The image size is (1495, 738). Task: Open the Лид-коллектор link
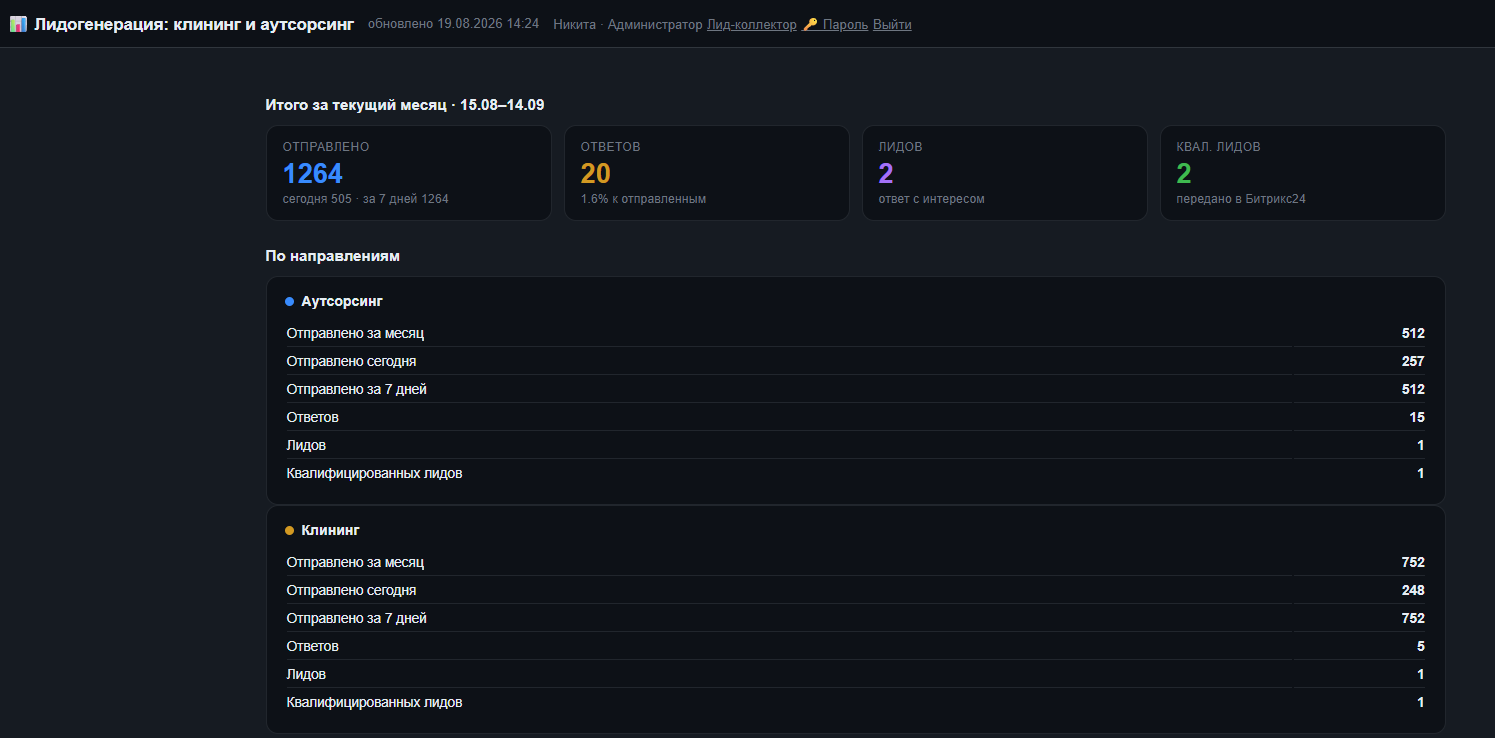coord(751,24)
